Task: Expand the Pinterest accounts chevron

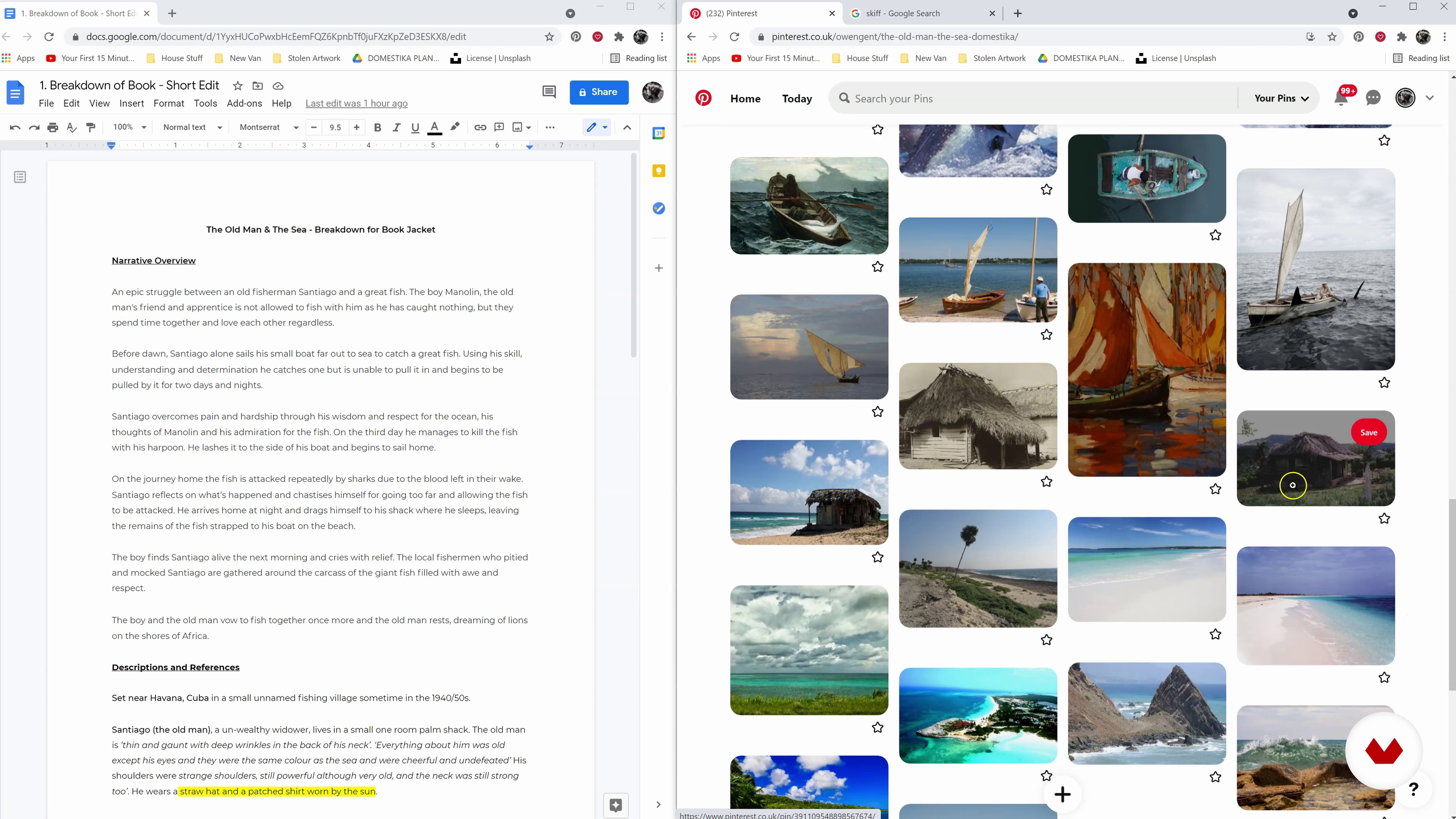Action: pyautogui.click(x=1429, y=98)
